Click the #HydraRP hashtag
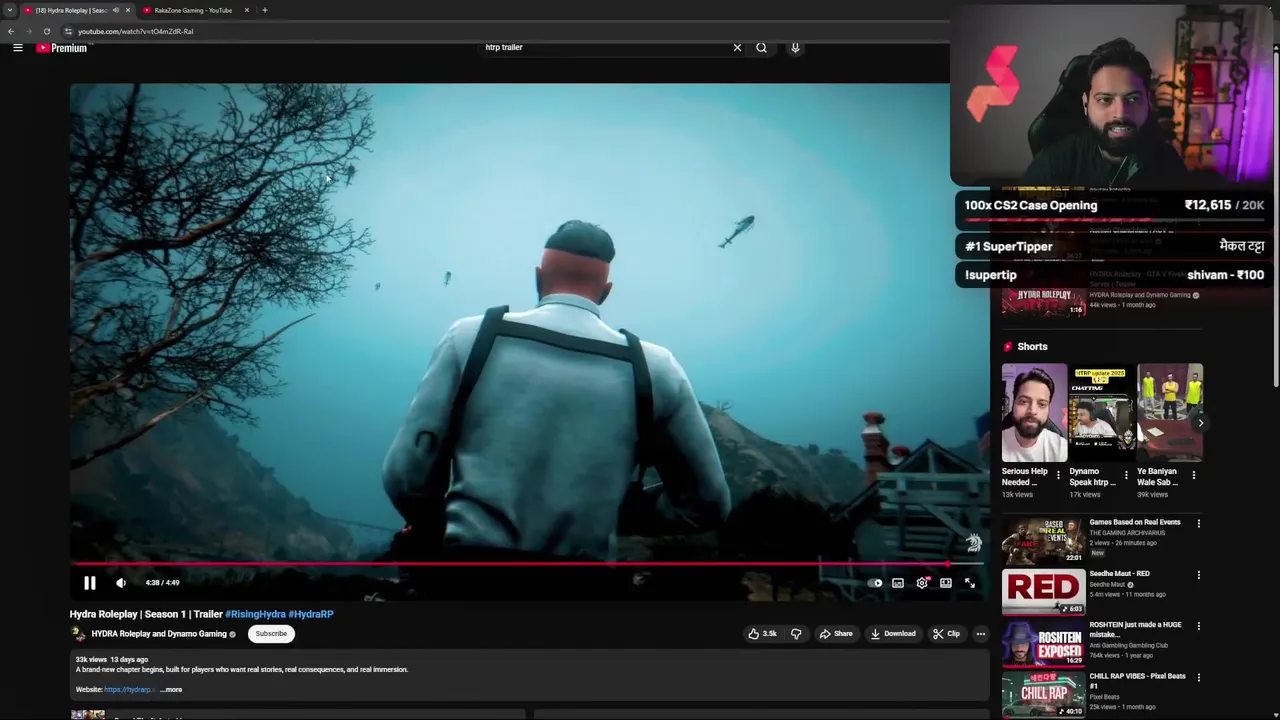Screen dimensions: 1280x720 pyautogui.click(x=311, y=614)
